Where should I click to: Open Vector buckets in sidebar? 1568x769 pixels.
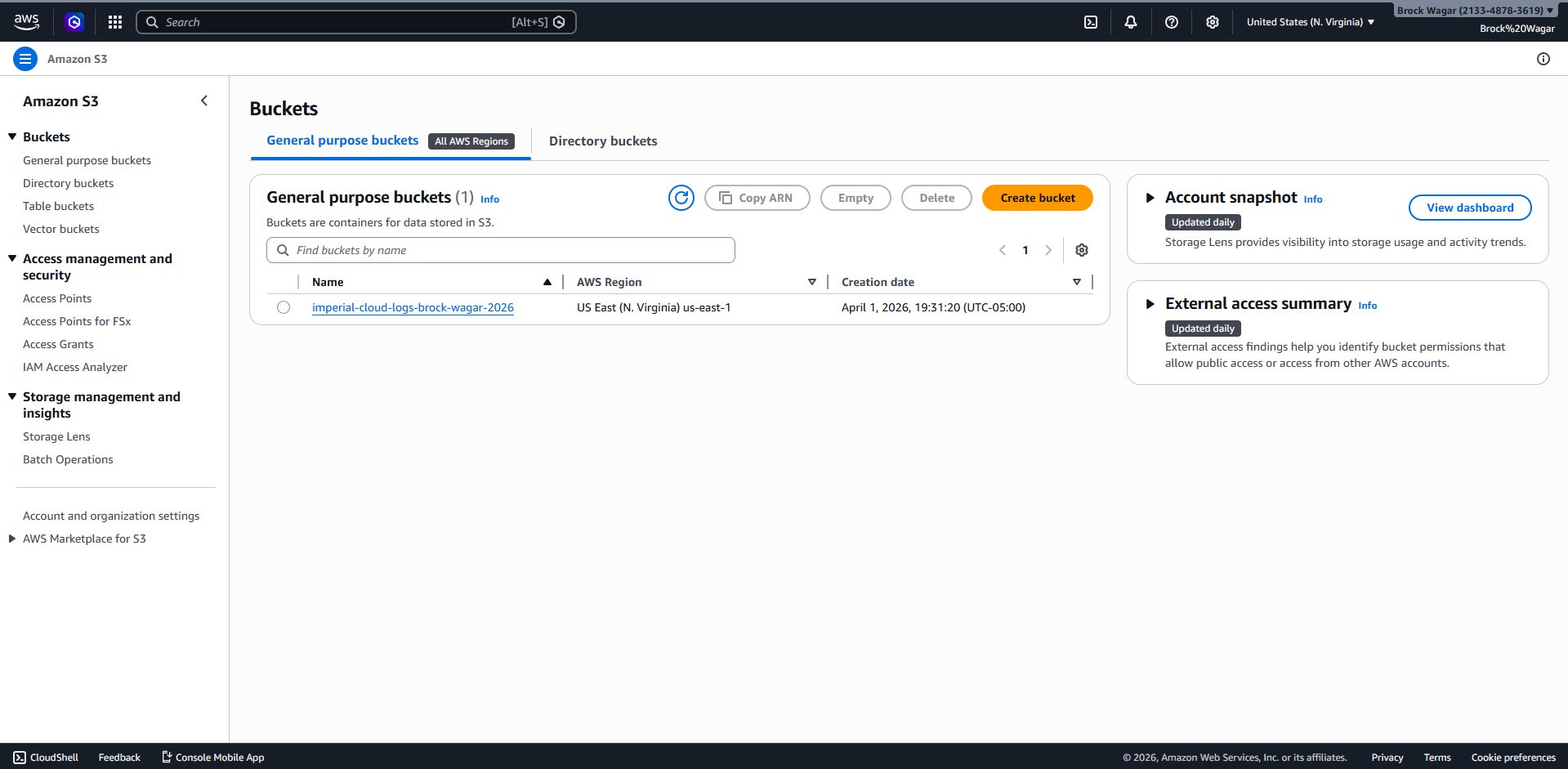coord(61,229)
